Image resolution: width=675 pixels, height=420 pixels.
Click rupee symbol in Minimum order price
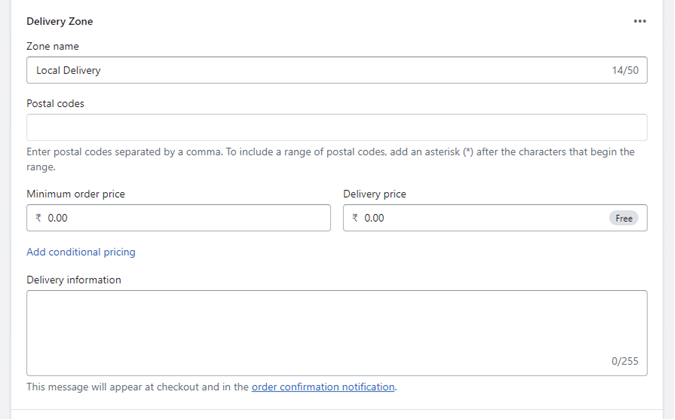38,218
